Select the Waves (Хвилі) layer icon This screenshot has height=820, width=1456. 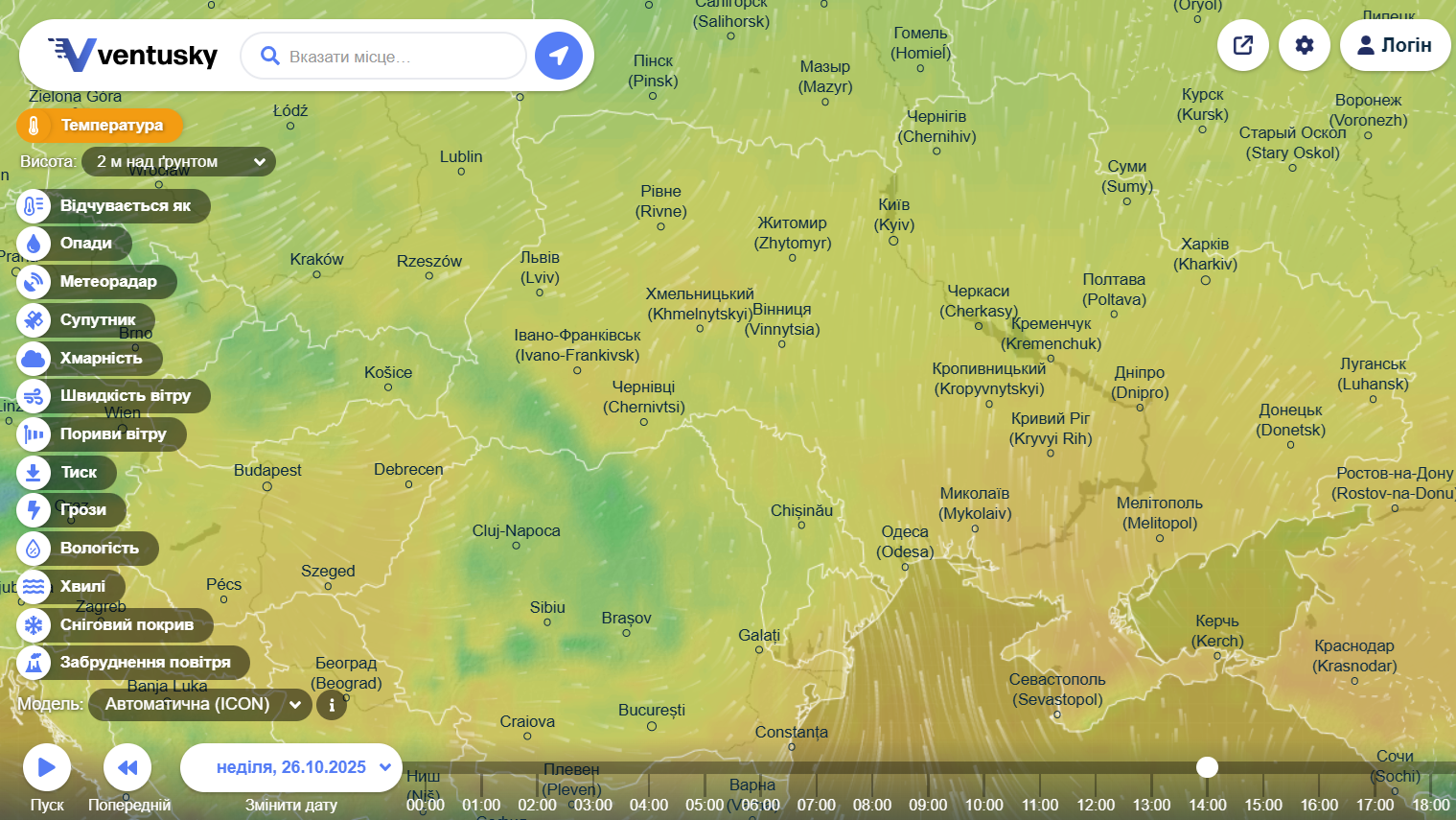[34, 586]
